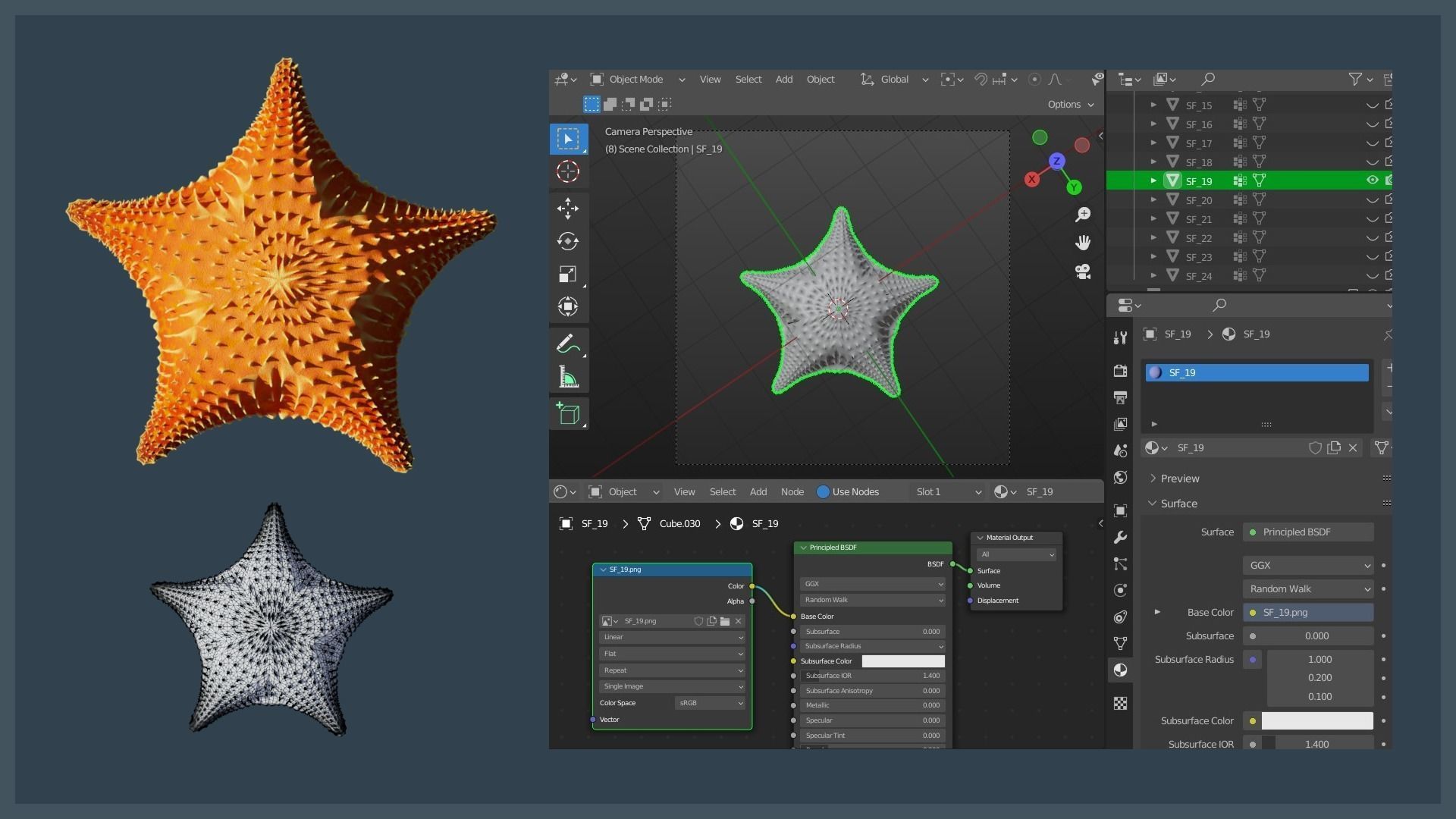Open the Material Properties tab
Screen dimensions: 1456x819
coord(1120,670)
